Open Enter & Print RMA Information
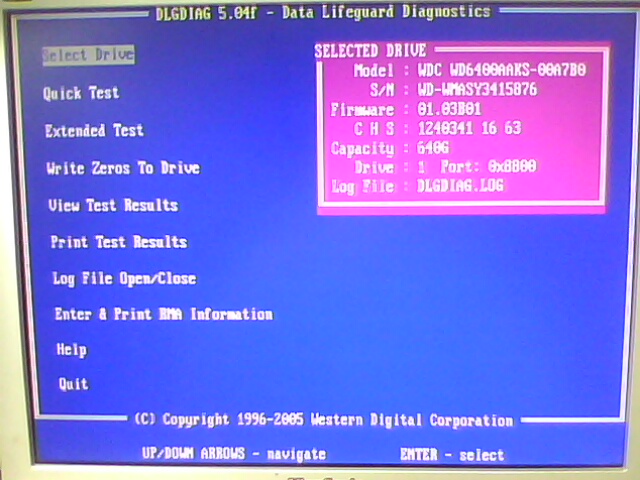 (x=164, y=314)
